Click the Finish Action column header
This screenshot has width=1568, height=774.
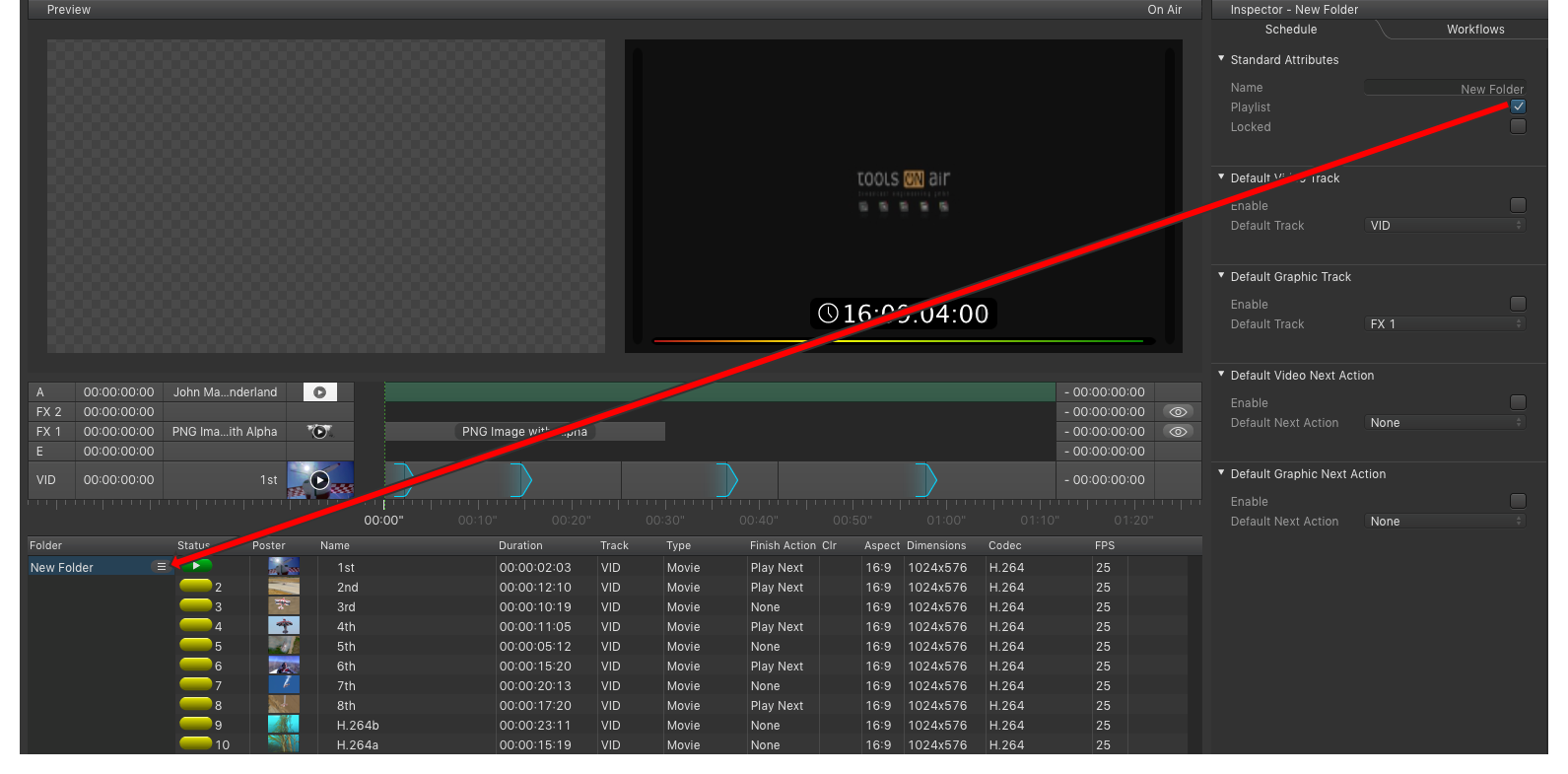pos(783,545)
